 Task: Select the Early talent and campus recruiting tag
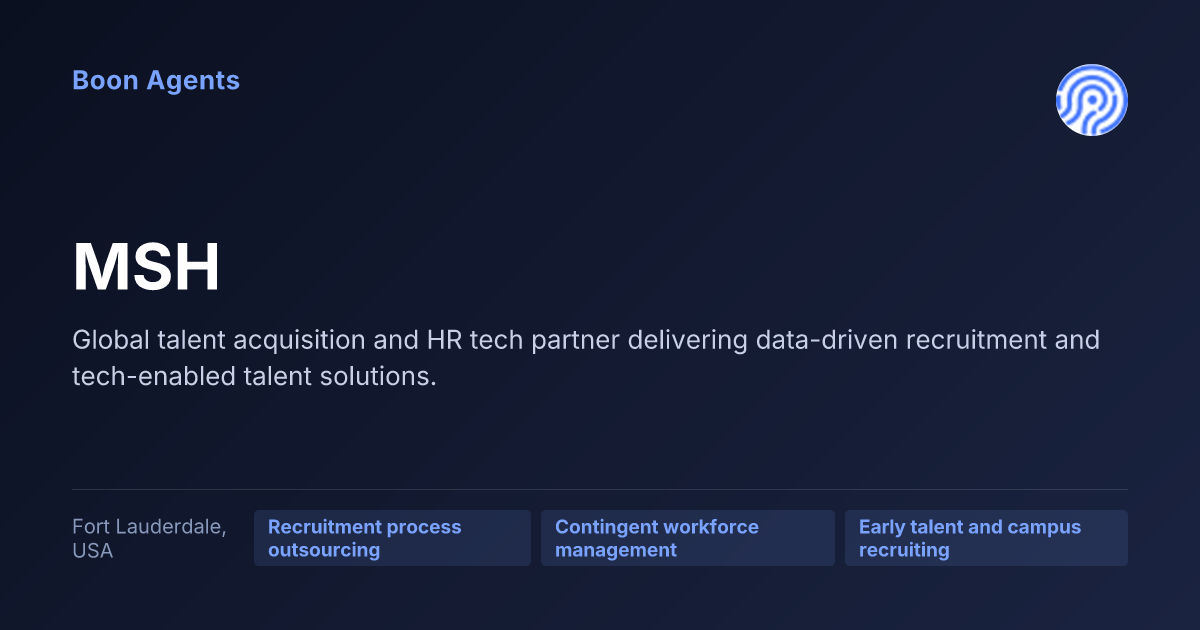[x=986, y=538]
